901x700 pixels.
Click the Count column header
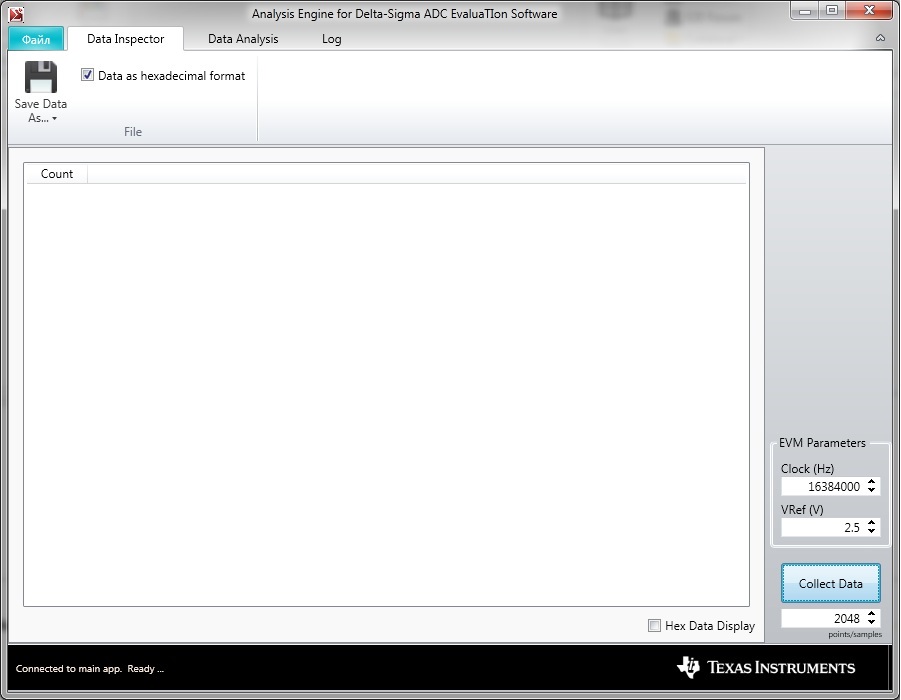56,174
